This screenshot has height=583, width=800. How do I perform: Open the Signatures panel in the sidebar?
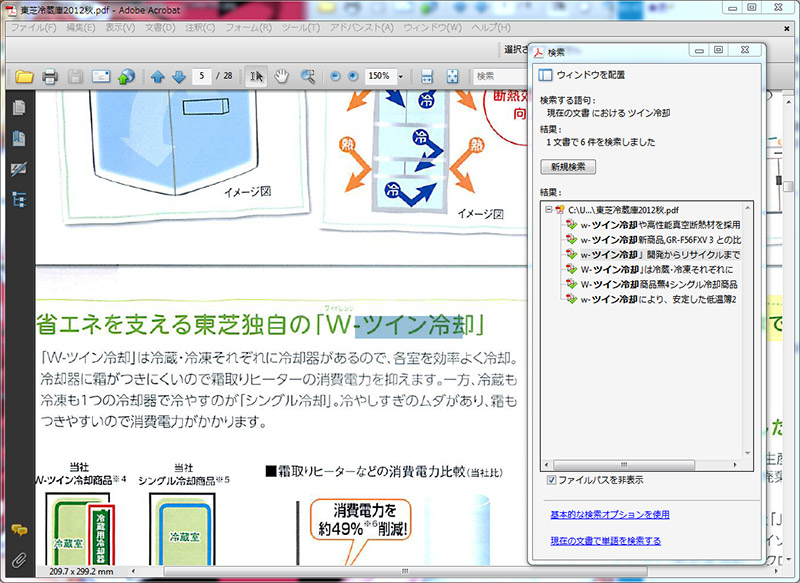coord(17,168)
